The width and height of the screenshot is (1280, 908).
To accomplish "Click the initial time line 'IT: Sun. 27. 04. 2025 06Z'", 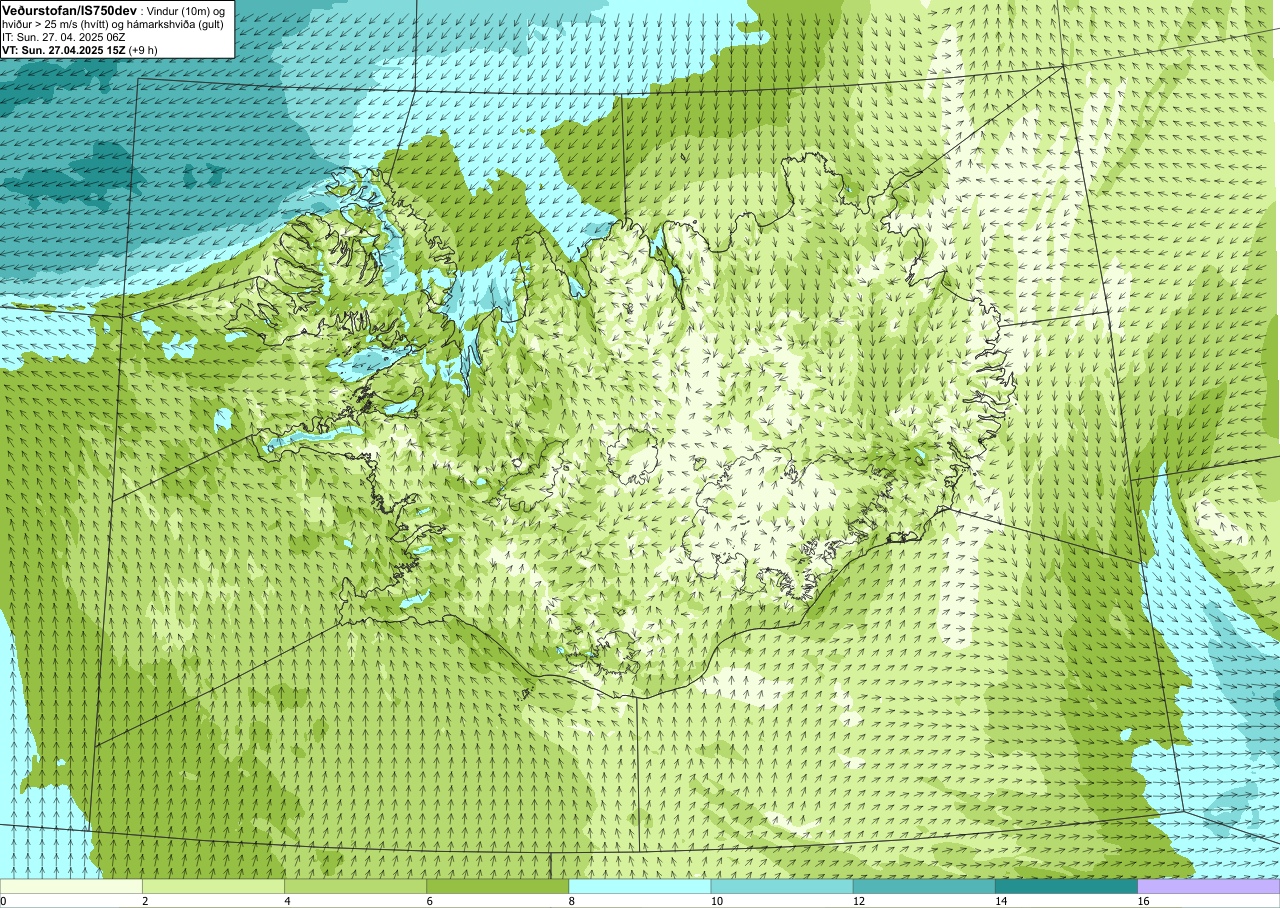I will point(63,37).
